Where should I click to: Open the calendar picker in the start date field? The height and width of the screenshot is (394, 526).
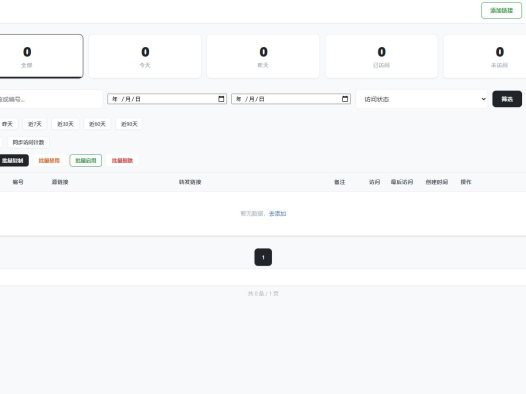pos(221,99)
